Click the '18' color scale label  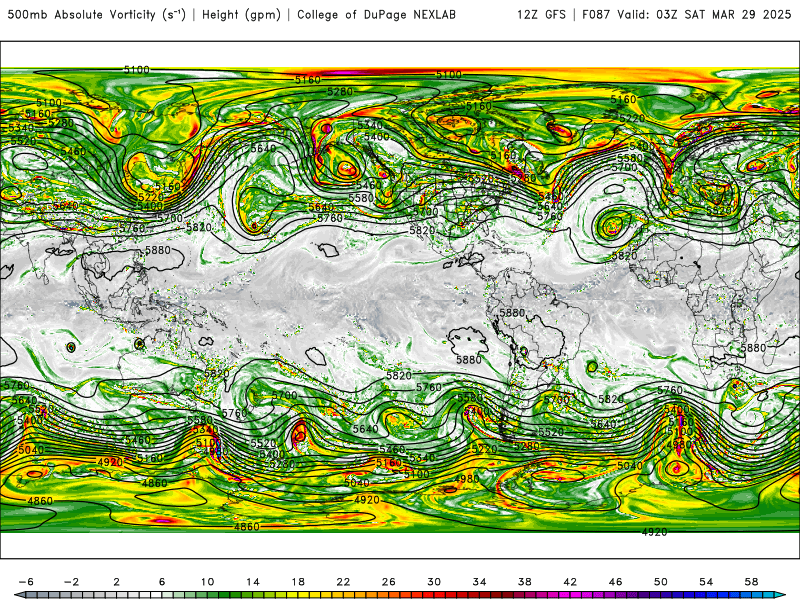click(x=298, y=582)
